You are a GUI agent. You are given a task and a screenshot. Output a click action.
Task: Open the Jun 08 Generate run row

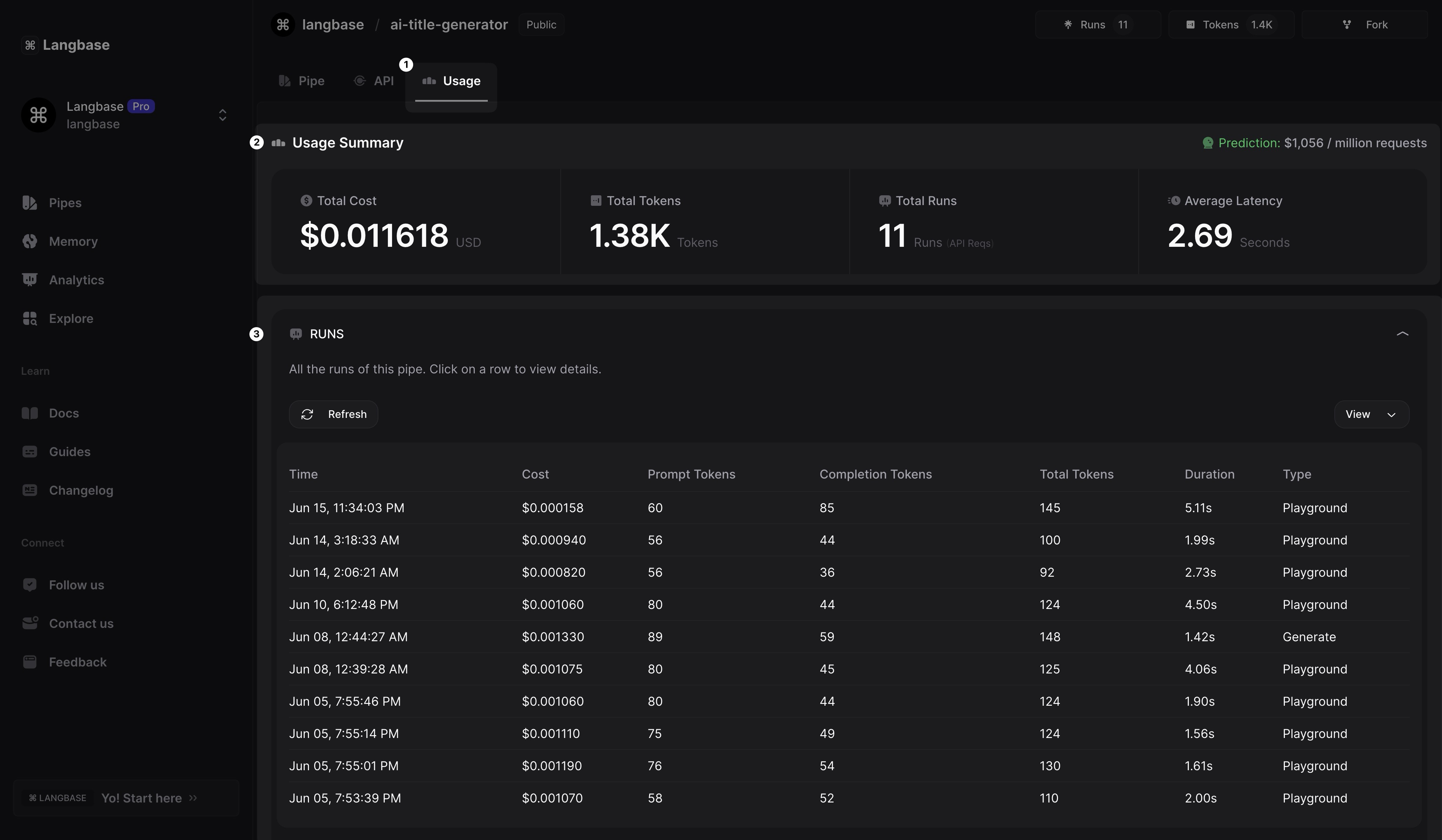(849, 637)
